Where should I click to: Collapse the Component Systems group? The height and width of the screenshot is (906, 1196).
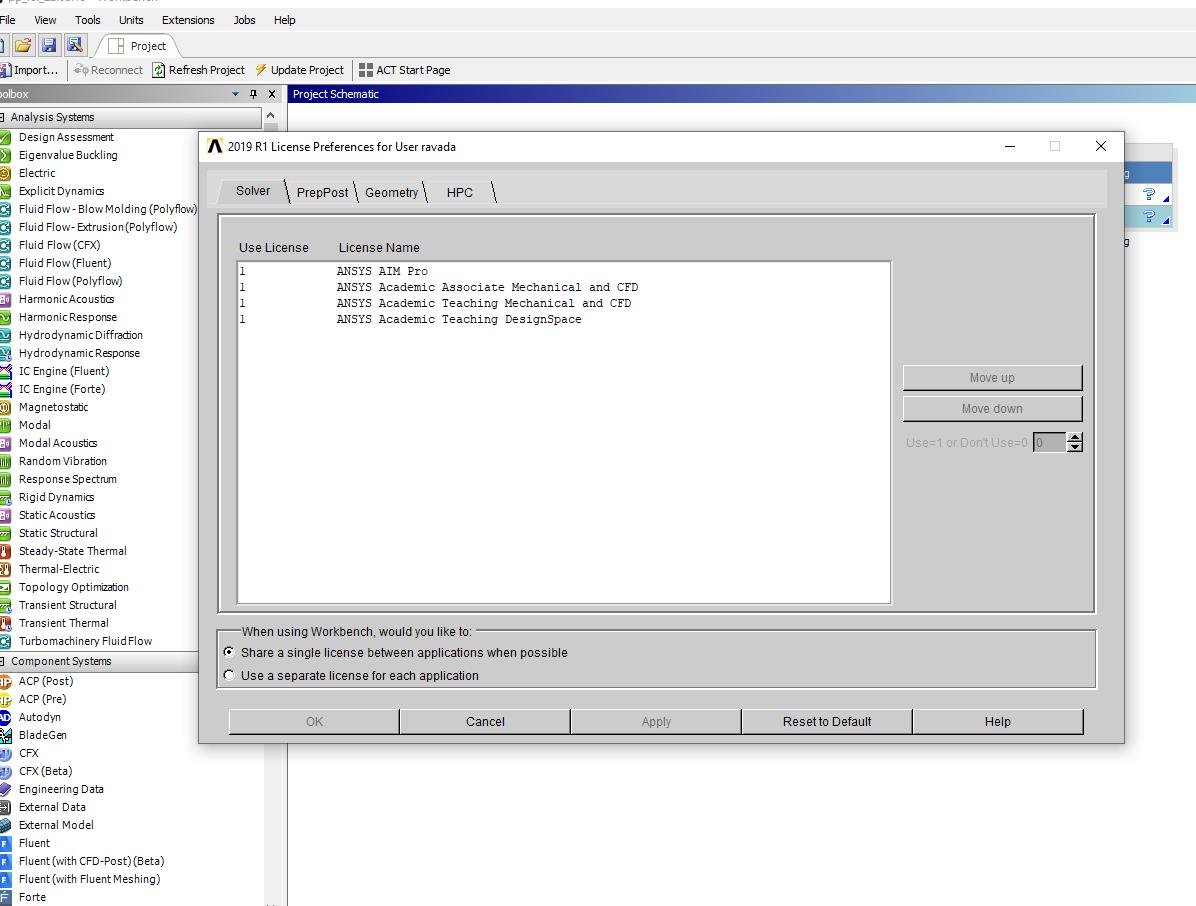click(x=2, y=661)
